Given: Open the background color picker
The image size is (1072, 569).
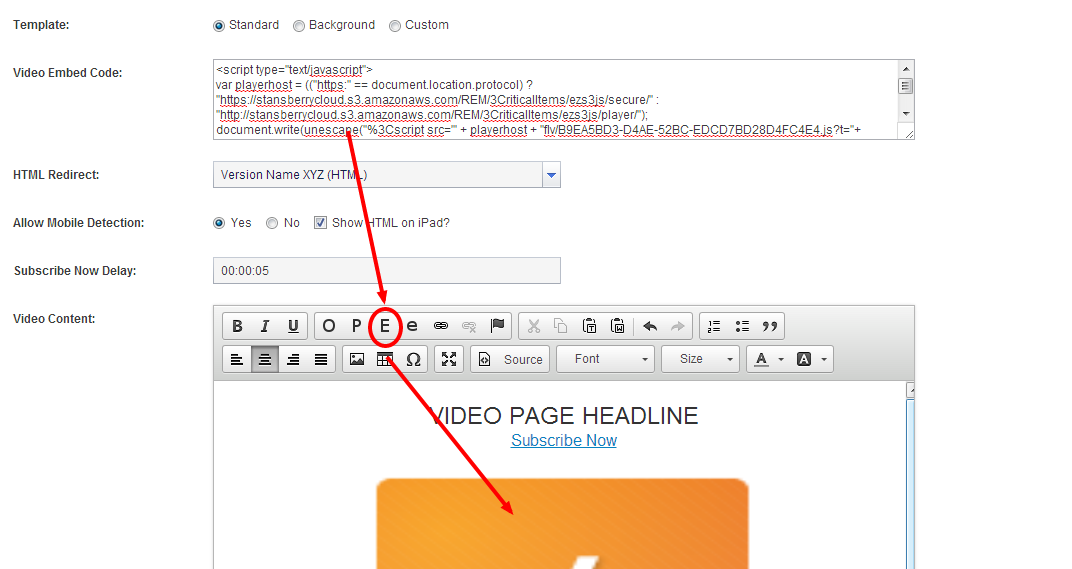Looking at the screenshot, I should point(810,359).
